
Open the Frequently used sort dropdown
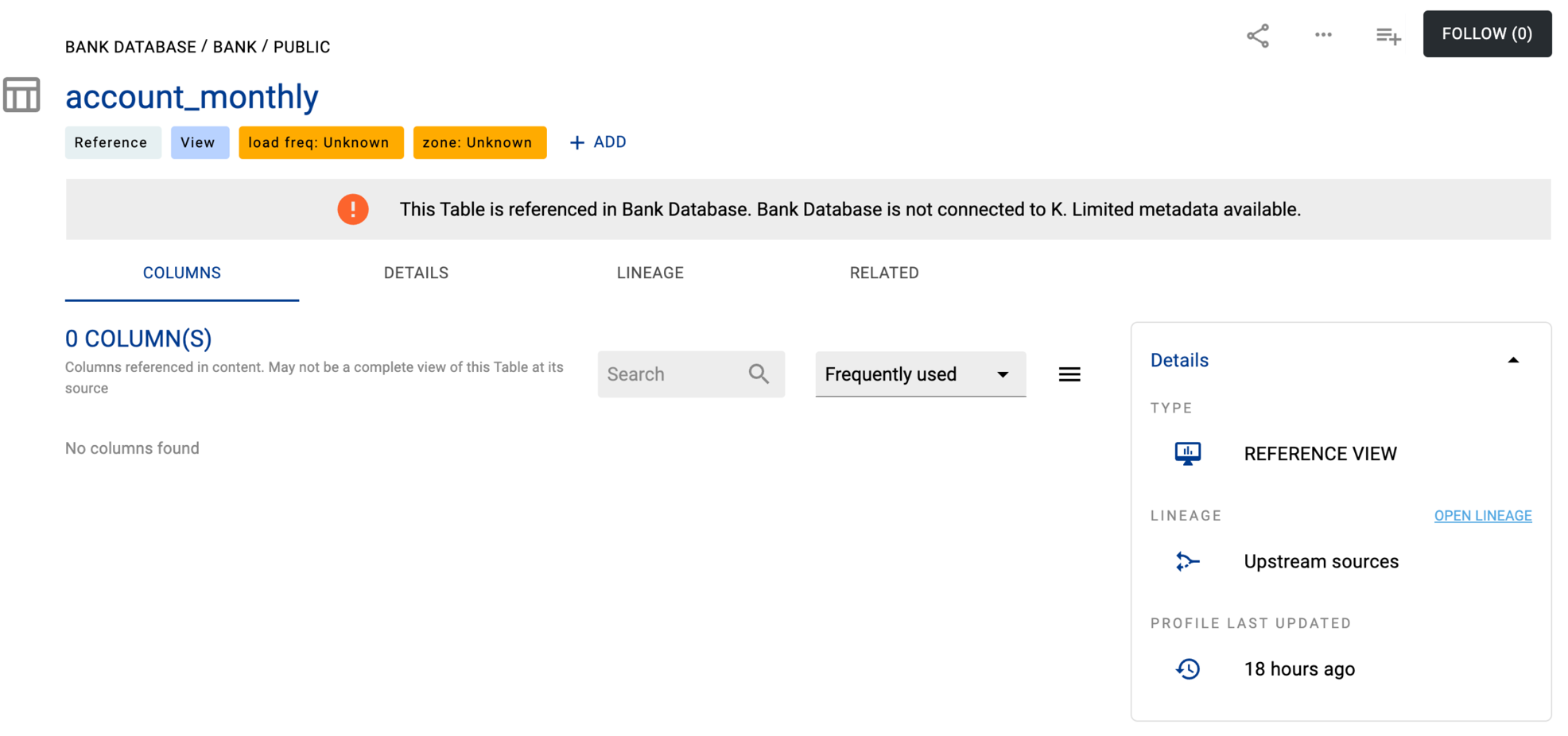point(920,374)
